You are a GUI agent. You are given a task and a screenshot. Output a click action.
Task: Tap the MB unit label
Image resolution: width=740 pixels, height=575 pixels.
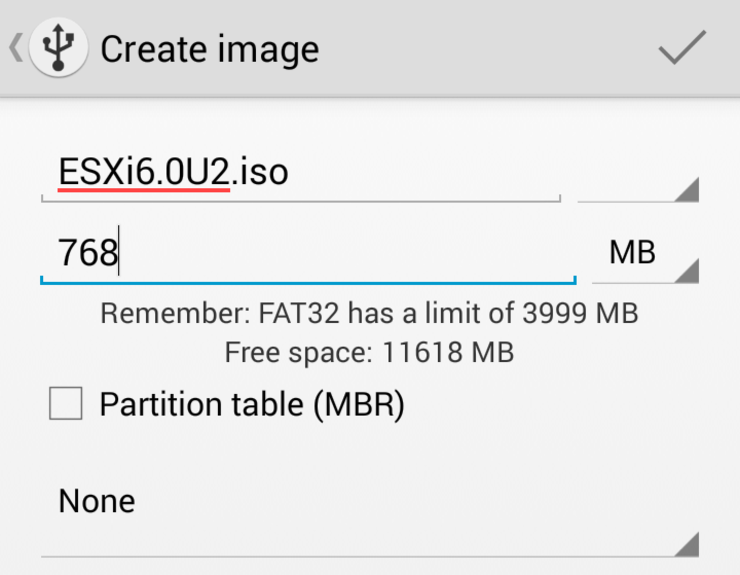pyautogui.click(x=632, y=252)
